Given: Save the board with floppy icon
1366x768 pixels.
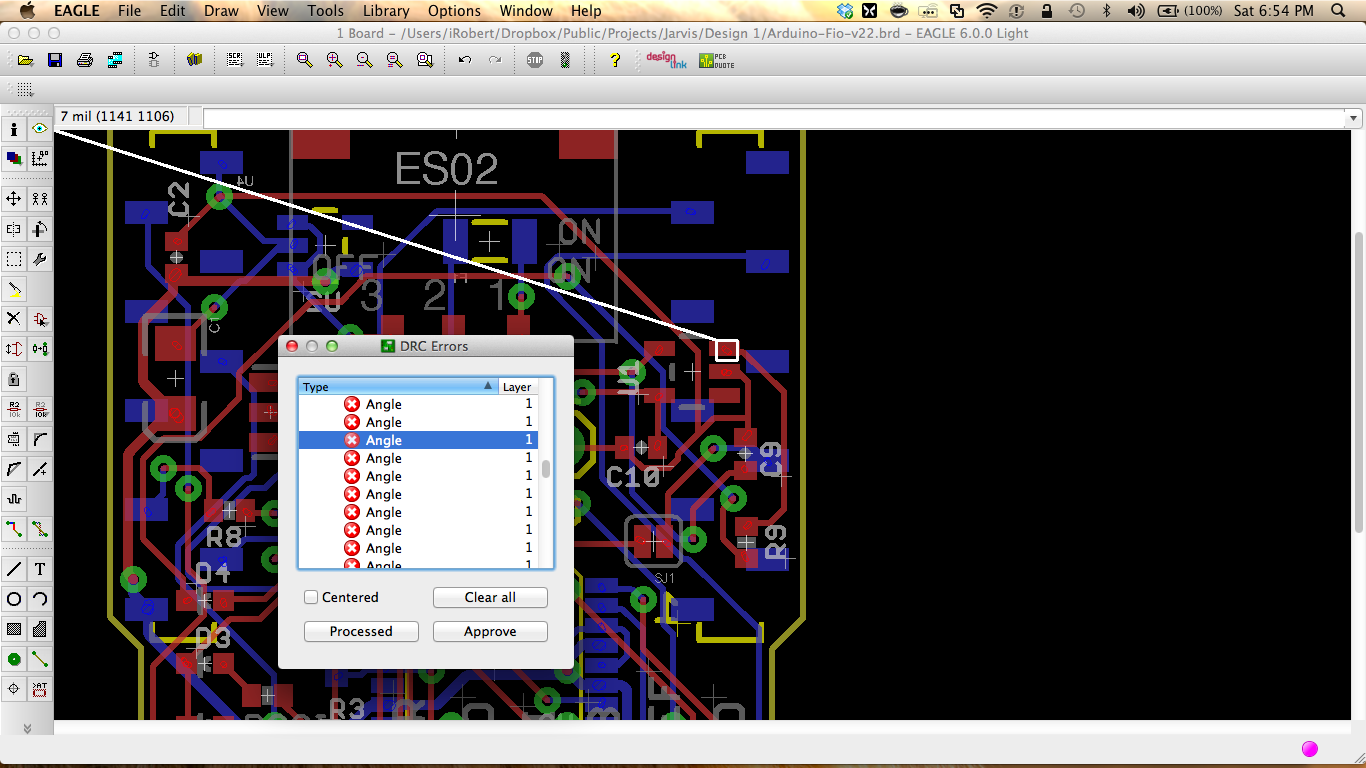Looking at the screenshot, I should pos(55,60).
